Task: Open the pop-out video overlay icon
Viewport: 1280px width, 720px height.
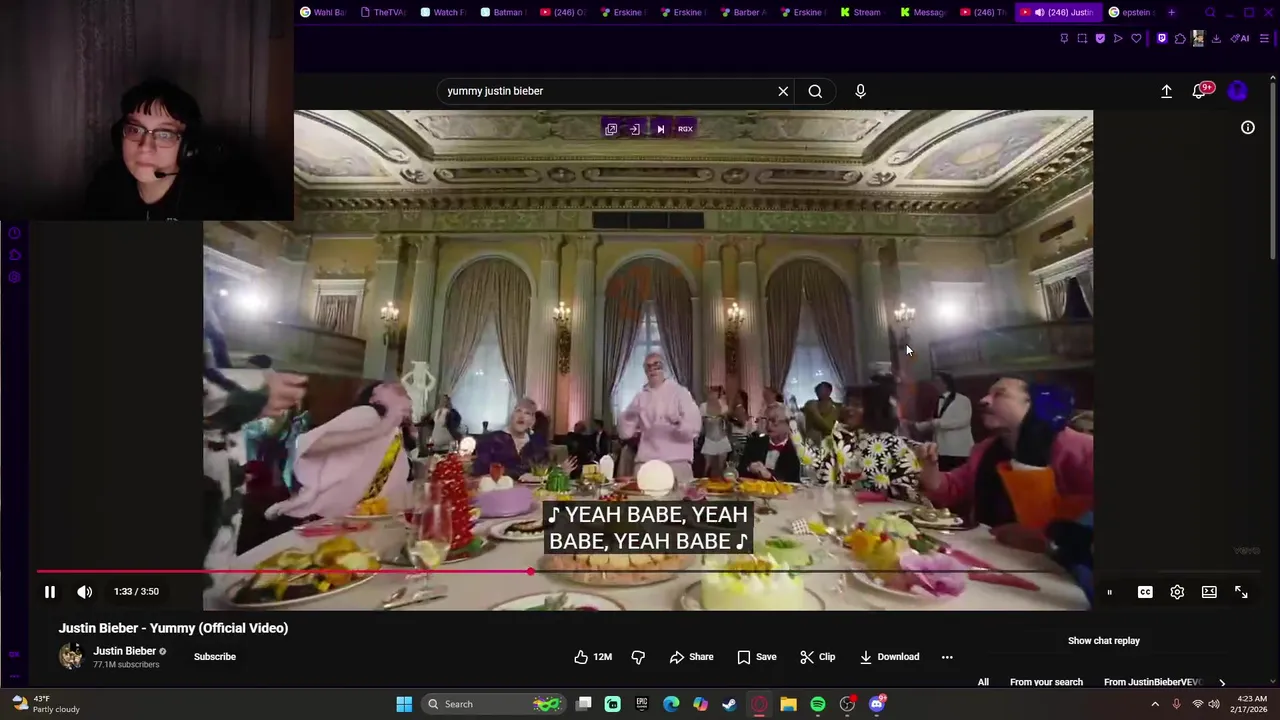Action: [611, 129]
